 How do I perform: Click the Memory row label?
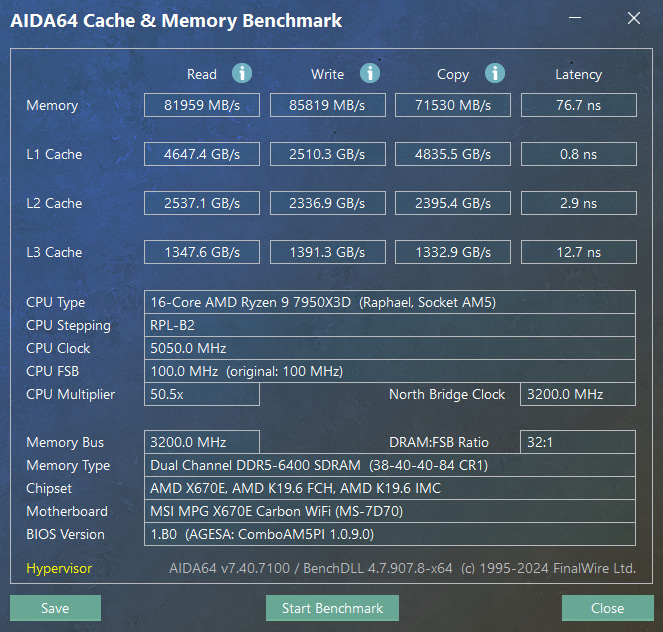52,105
